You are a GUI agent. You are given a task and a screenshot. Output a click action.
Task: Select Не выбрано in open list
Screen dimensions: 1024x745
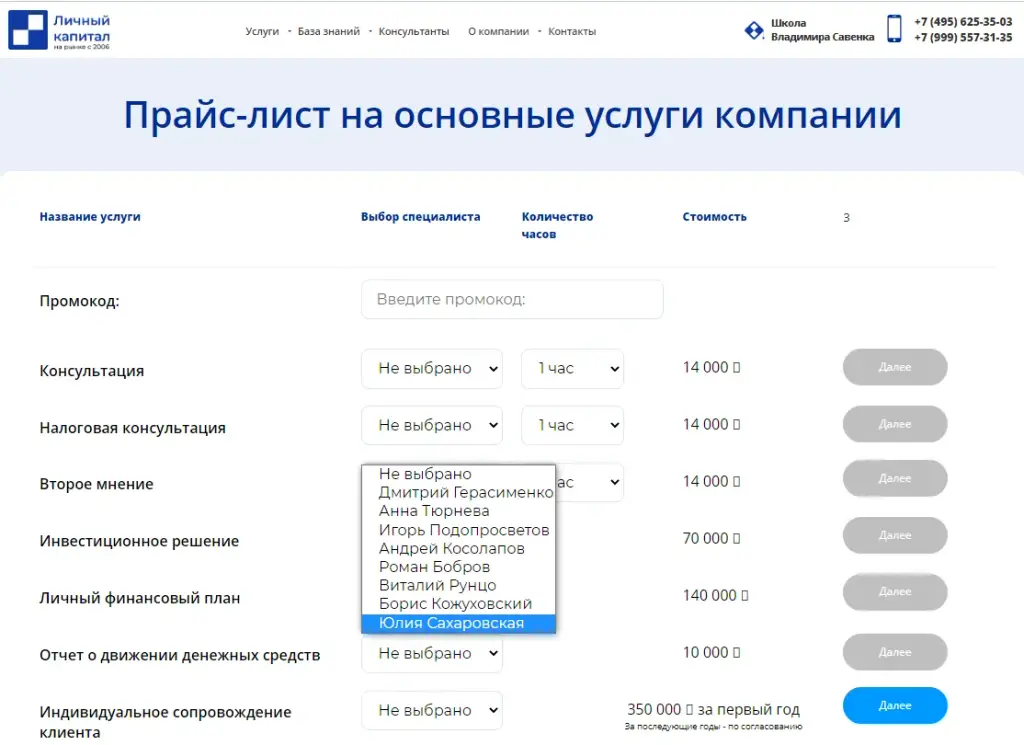coord(458,474)
